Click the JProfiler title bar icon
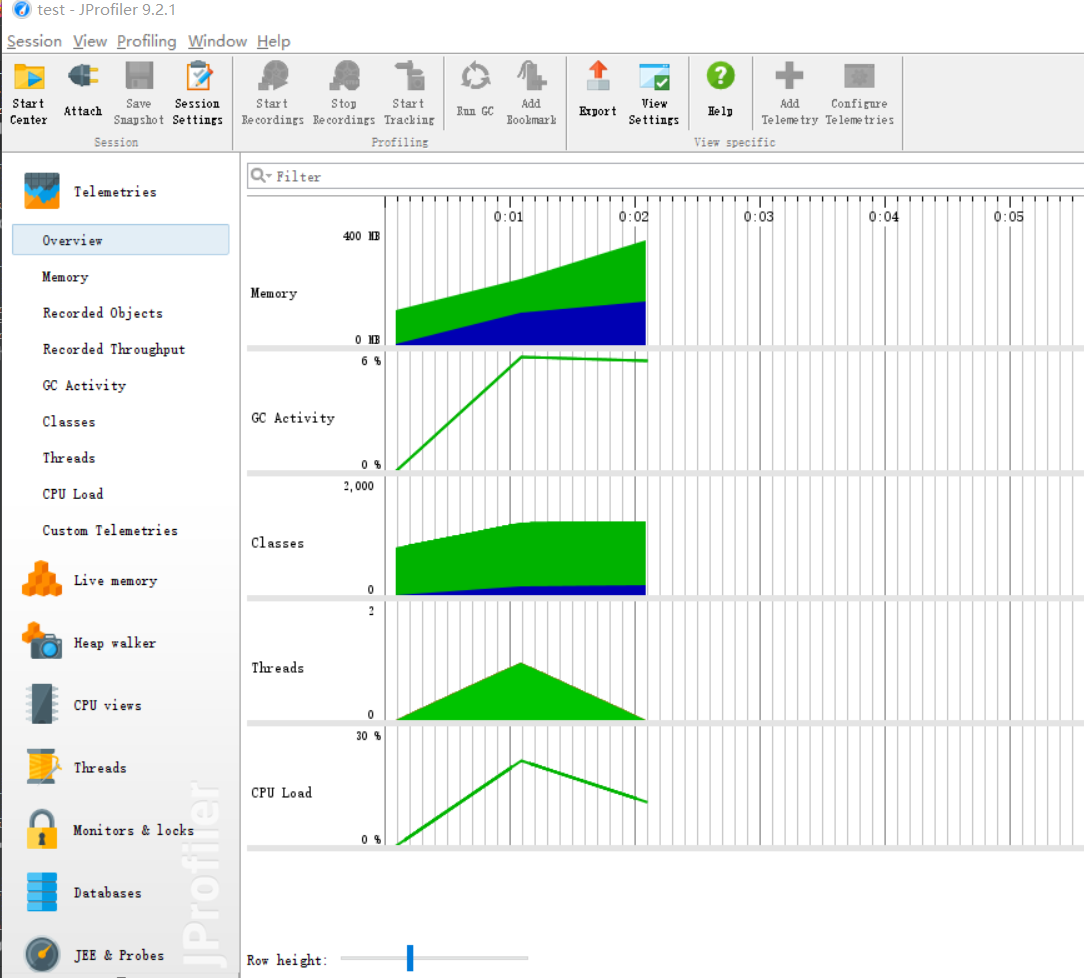The image size is (1084, 978). pyautogui.click(x=22, y=9)
